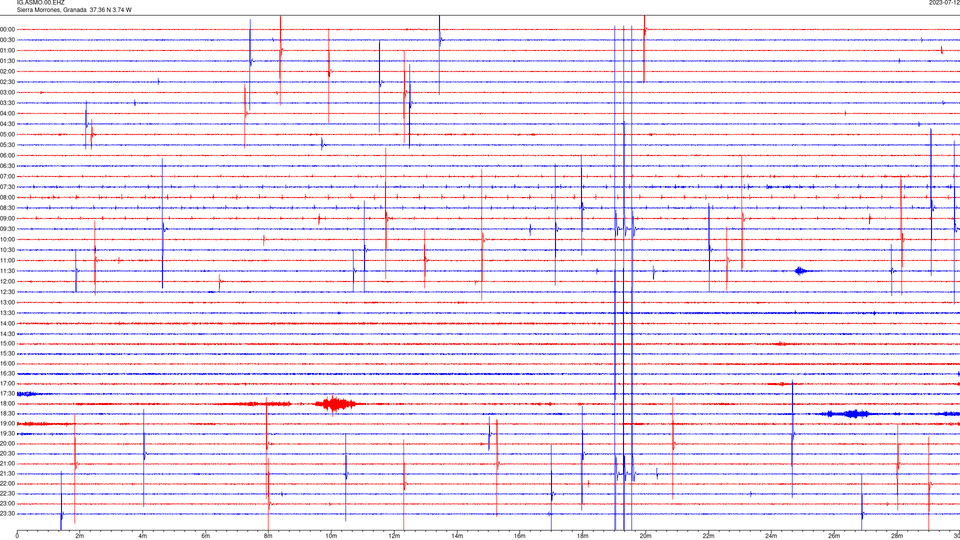Select the 13:00 time row label
The width and height of the screenshot is (960, 540).
(7, 302)
